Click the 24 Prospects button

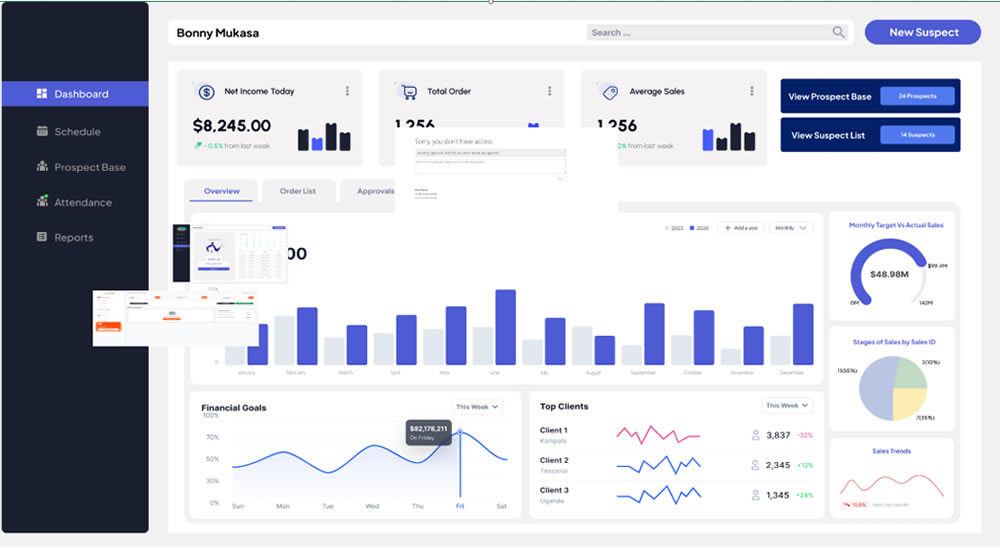click(917, 97)
